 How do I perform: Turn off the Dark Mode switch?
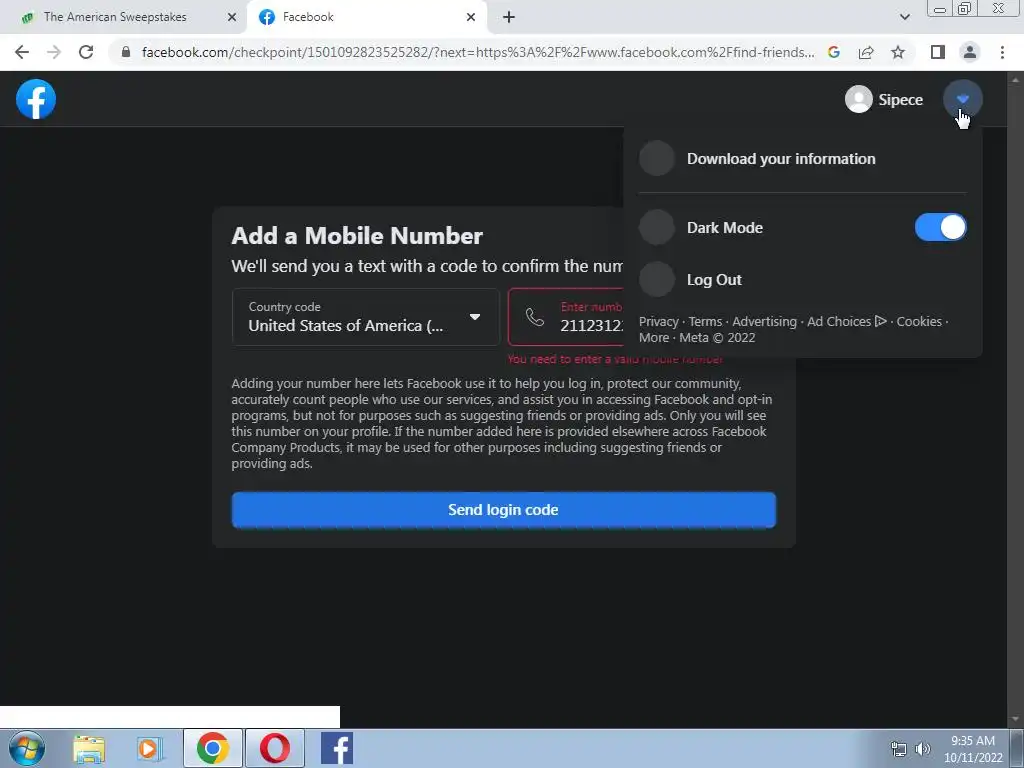[x=940, y=227]
